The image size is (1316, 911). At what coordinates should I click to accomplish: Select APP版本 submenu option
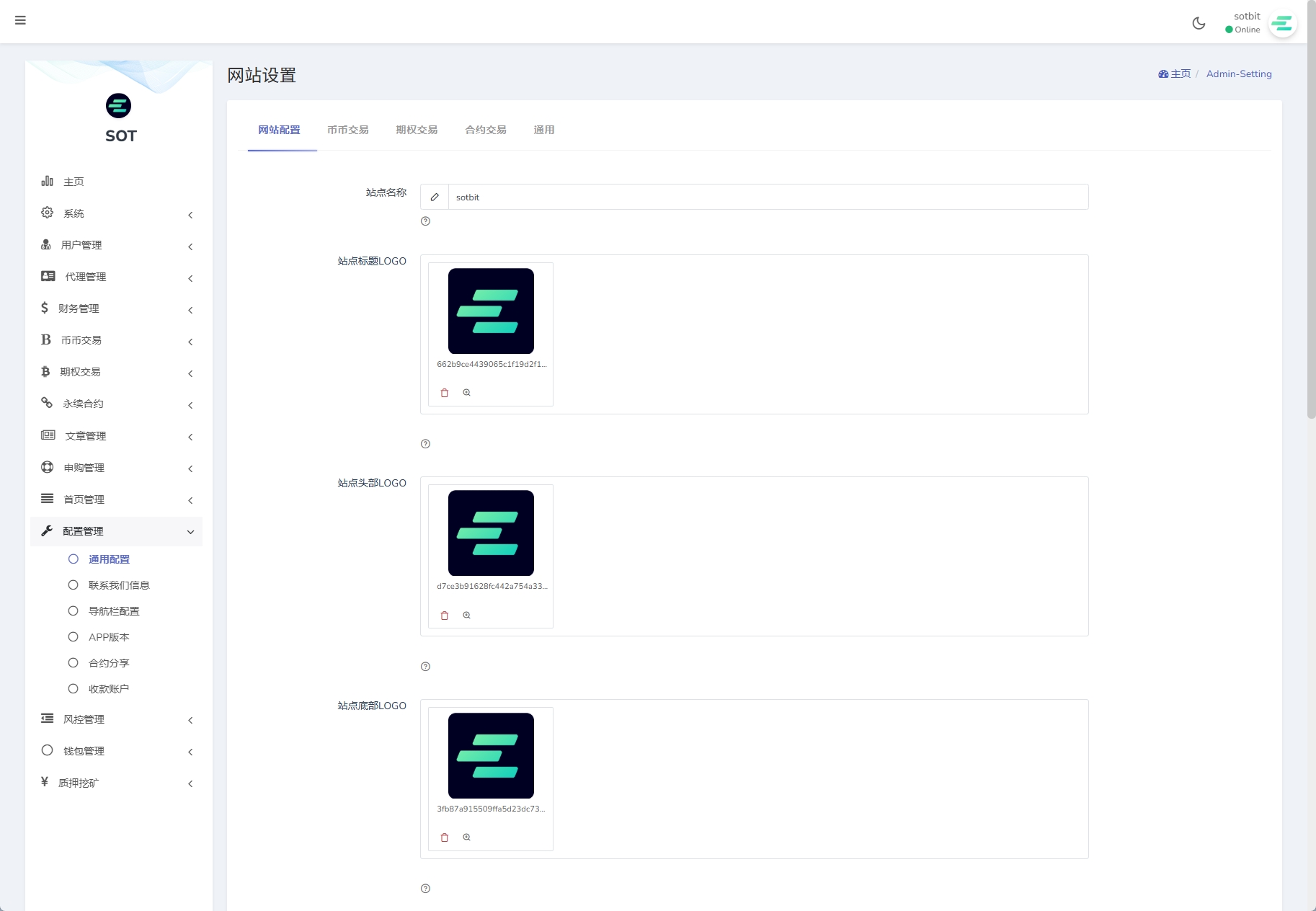click(x=109, y=637)
